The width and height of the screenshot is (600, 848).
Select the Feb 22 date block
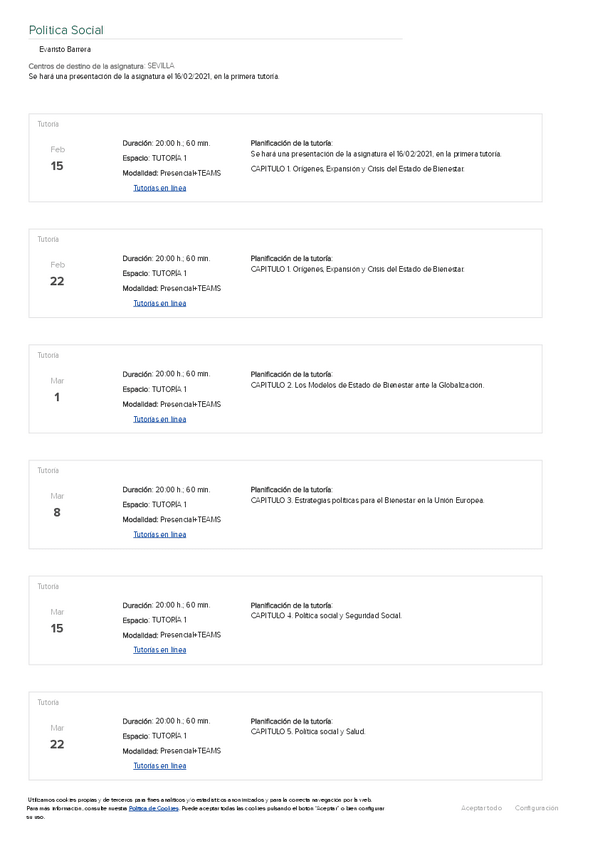57,274
